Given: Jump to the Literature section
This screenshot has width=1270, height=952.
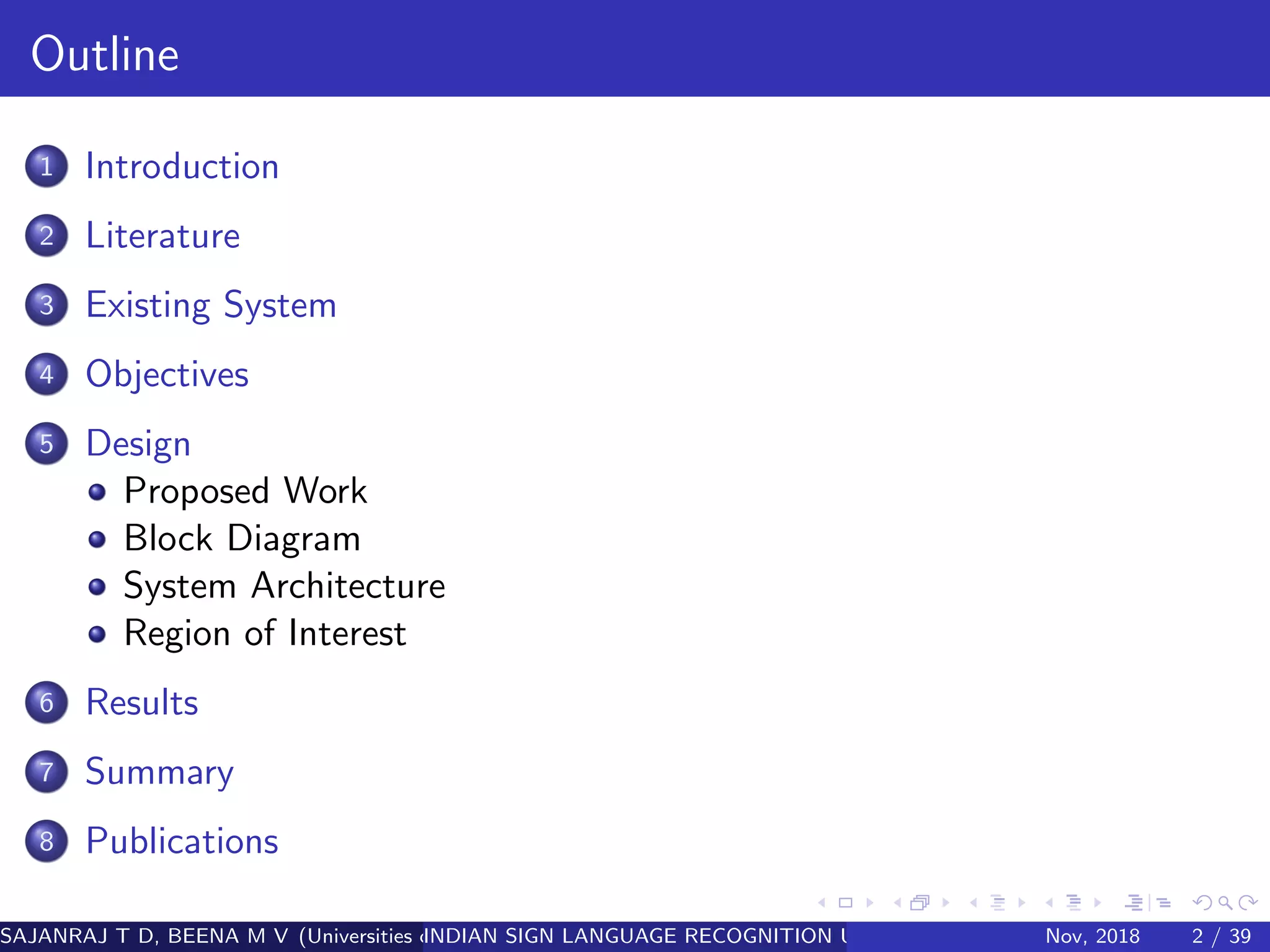Looking at the screenshot, I should (162, 236).
